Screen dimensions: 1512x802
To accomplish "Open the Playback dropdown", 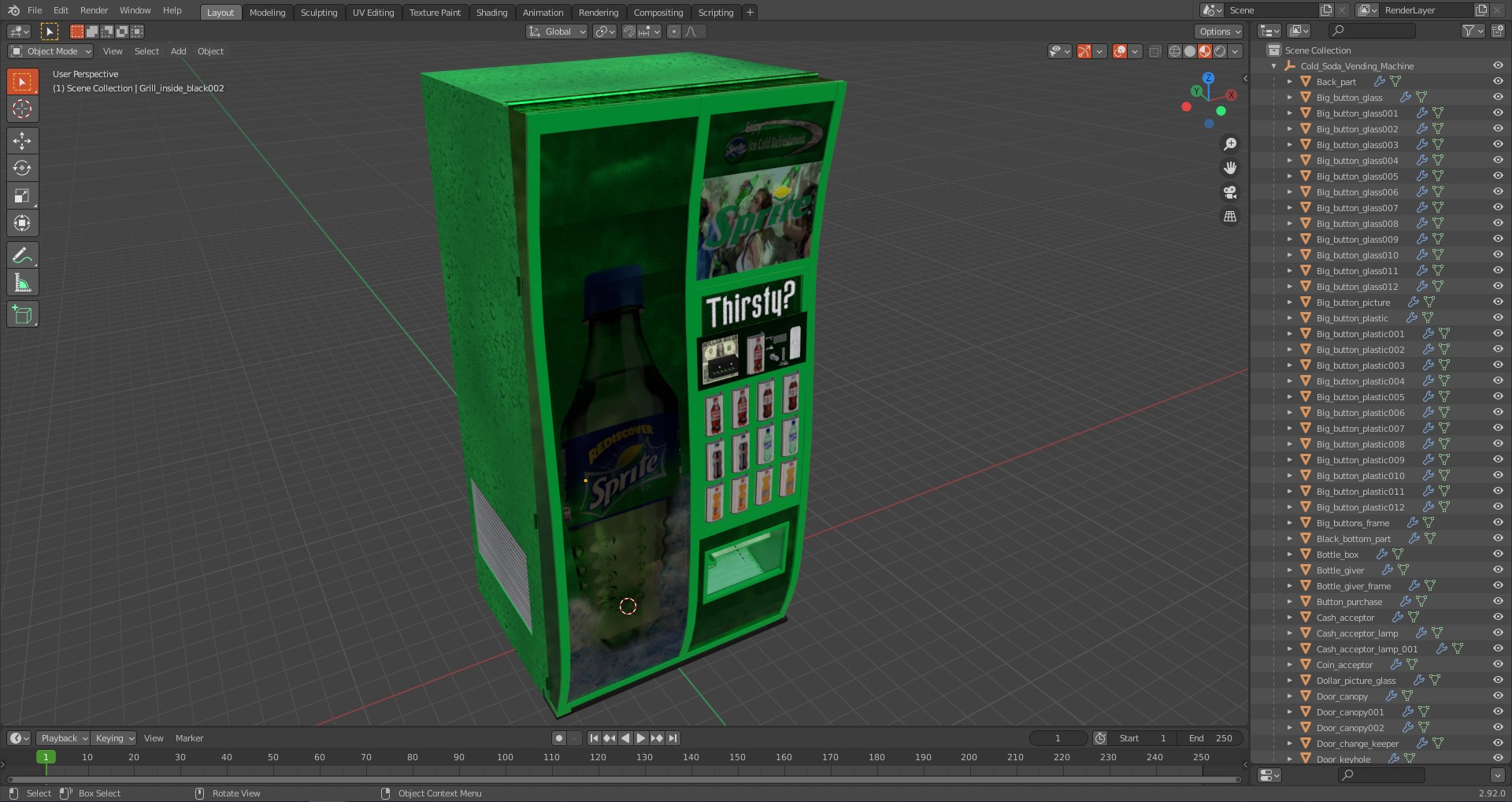I will 63,738.
